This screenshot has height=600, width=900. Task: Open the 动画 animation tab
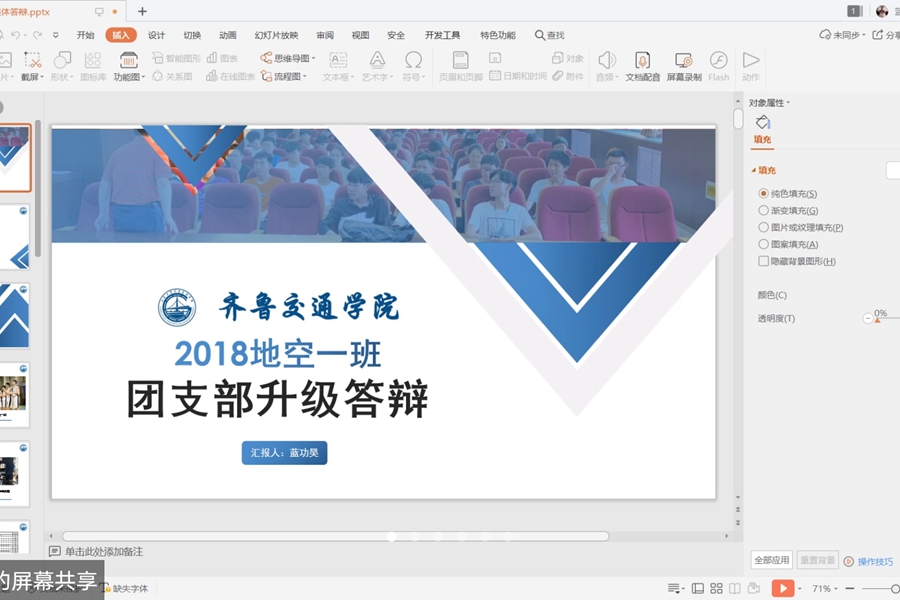tap(228, 35)
